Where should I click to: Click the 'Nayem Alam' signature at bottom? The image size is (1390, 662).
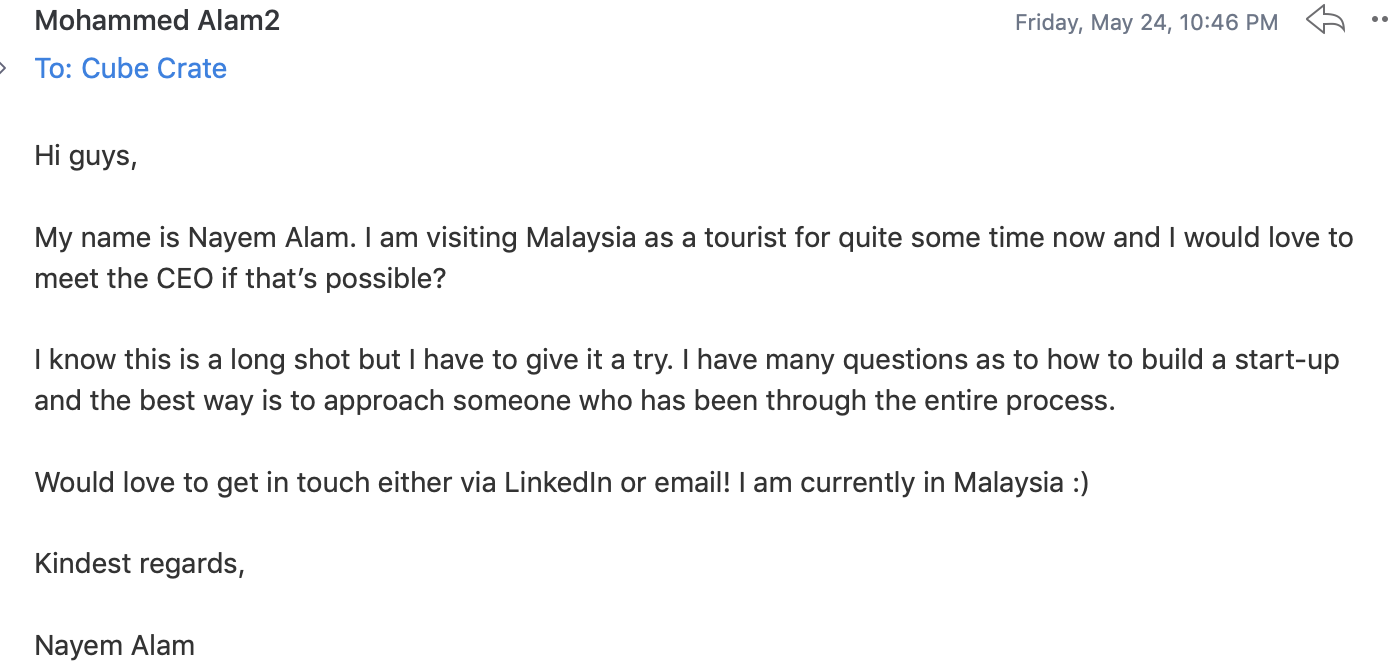(114, 645)
